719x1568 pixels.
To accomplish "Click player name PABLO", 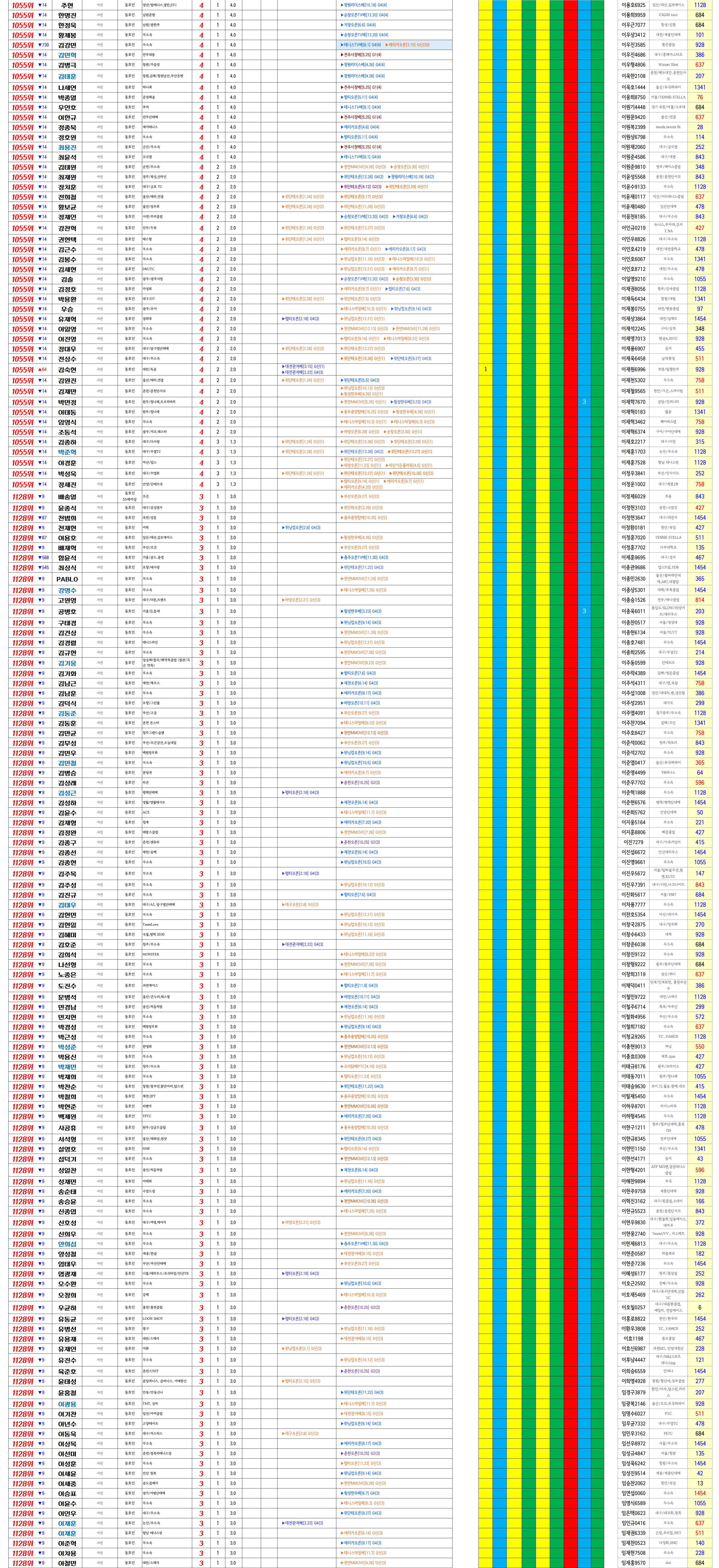I will (x=67, y=580).
